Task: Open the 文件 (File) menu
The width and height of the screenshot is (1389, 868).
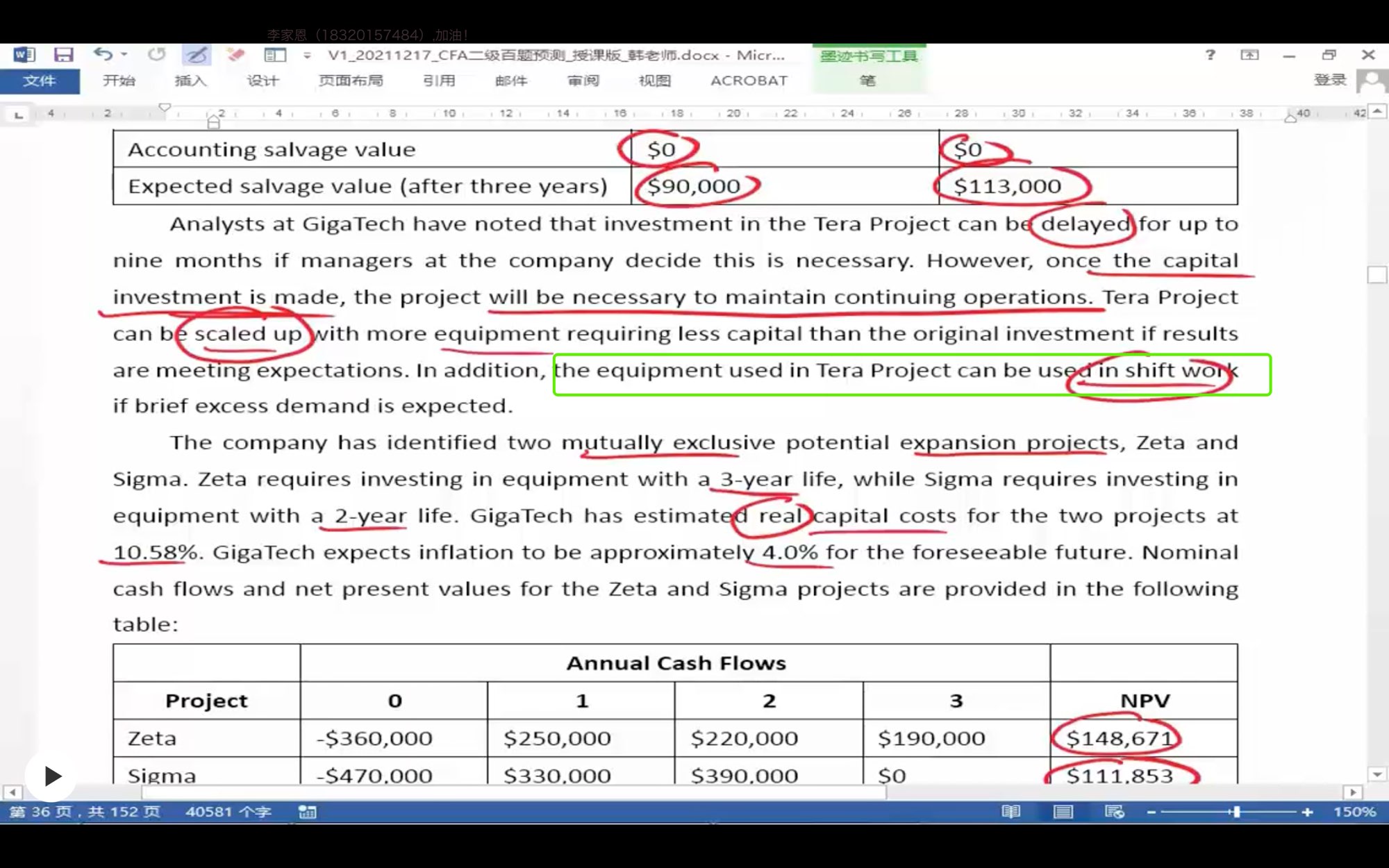Action: [40, 81]
